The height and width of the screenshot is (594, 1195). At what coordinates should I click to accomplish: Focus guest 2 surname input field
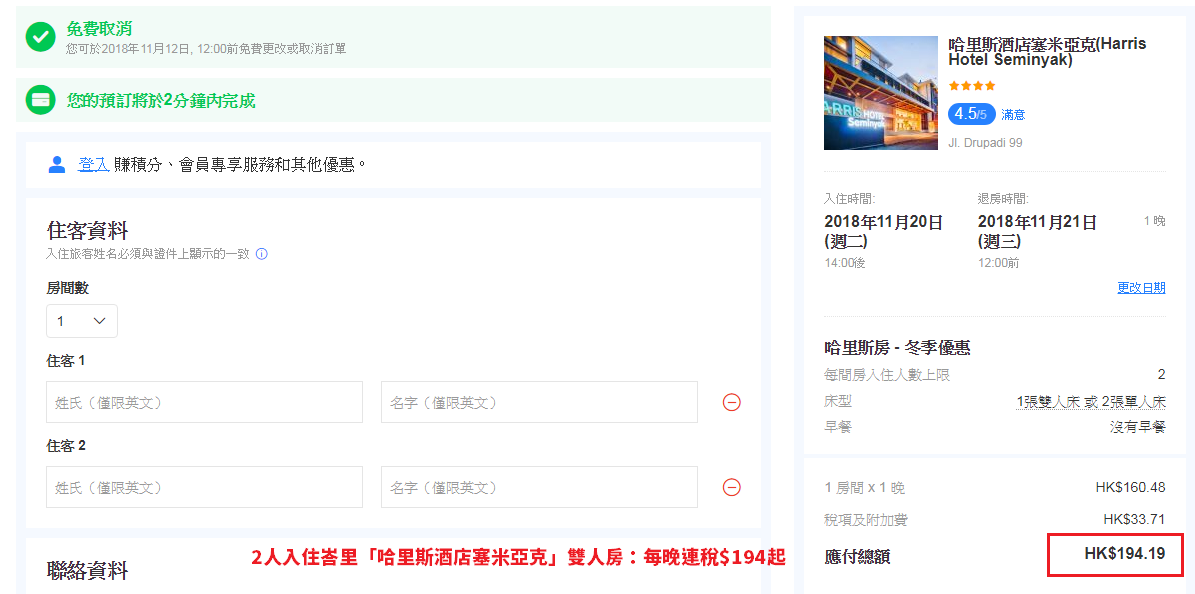(x=204, y=487)
